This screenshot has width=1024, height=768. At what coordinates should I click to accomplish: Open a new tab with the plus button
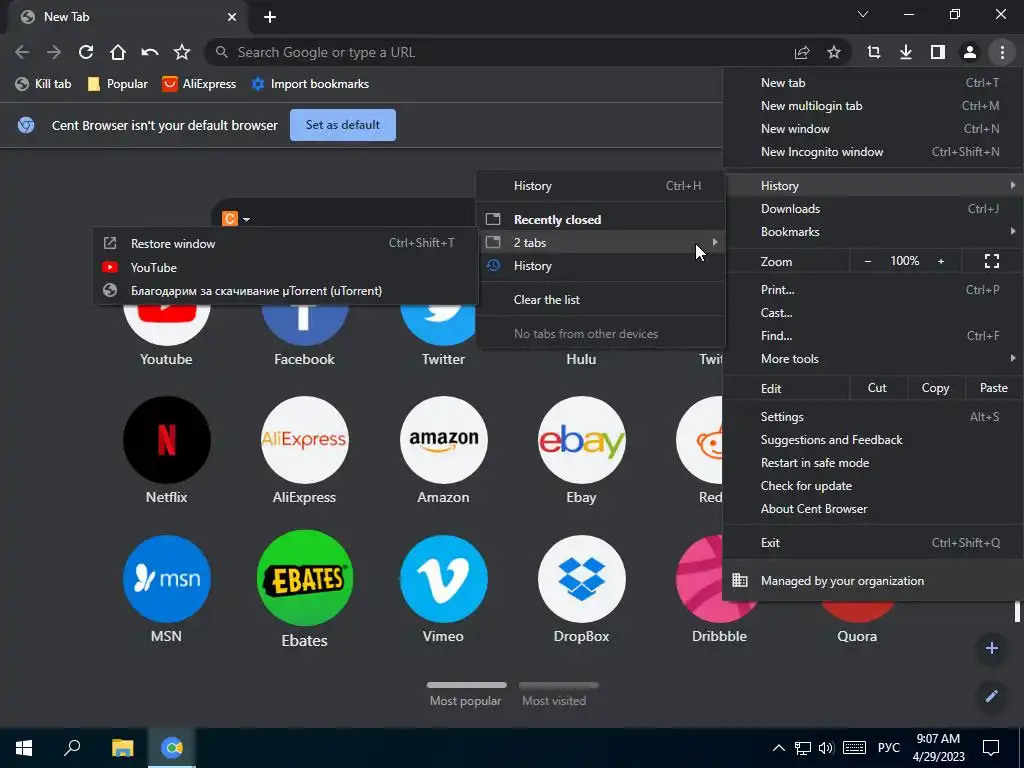pos(270,17)
